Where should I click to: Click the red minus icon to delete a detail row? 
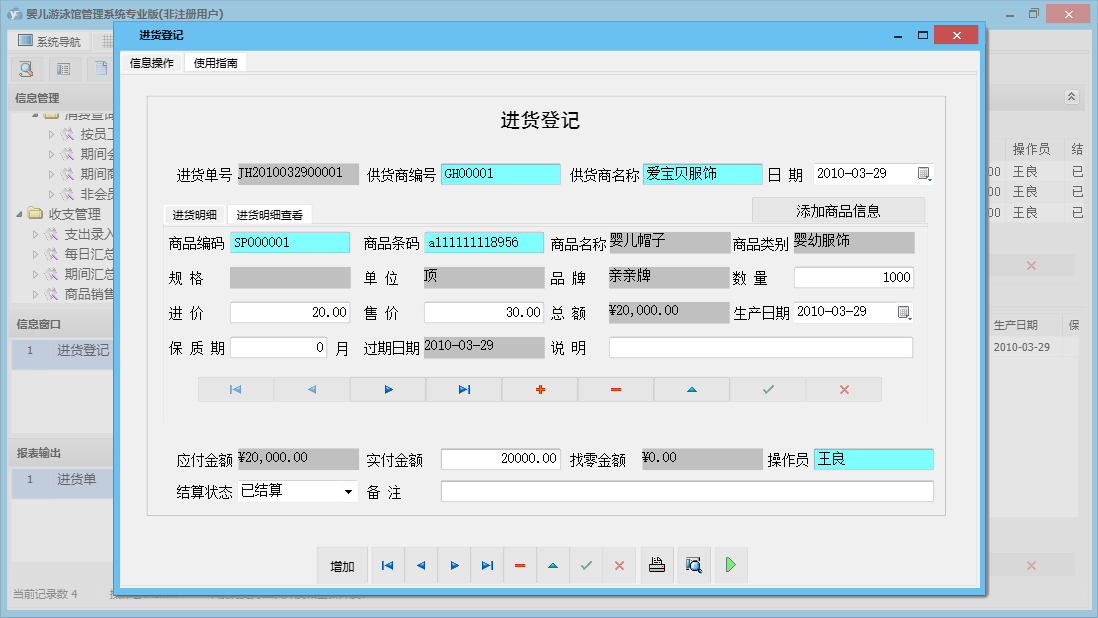[615, 389]
